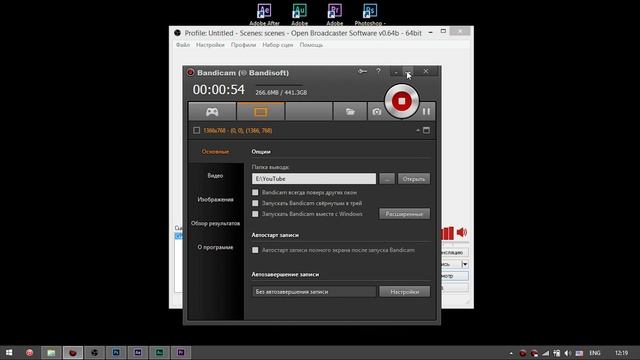Enable Bandicam always on top checkbox
The width and height of the screenshot is (640, 360).
pyautogui.click(x=255, y=192)
